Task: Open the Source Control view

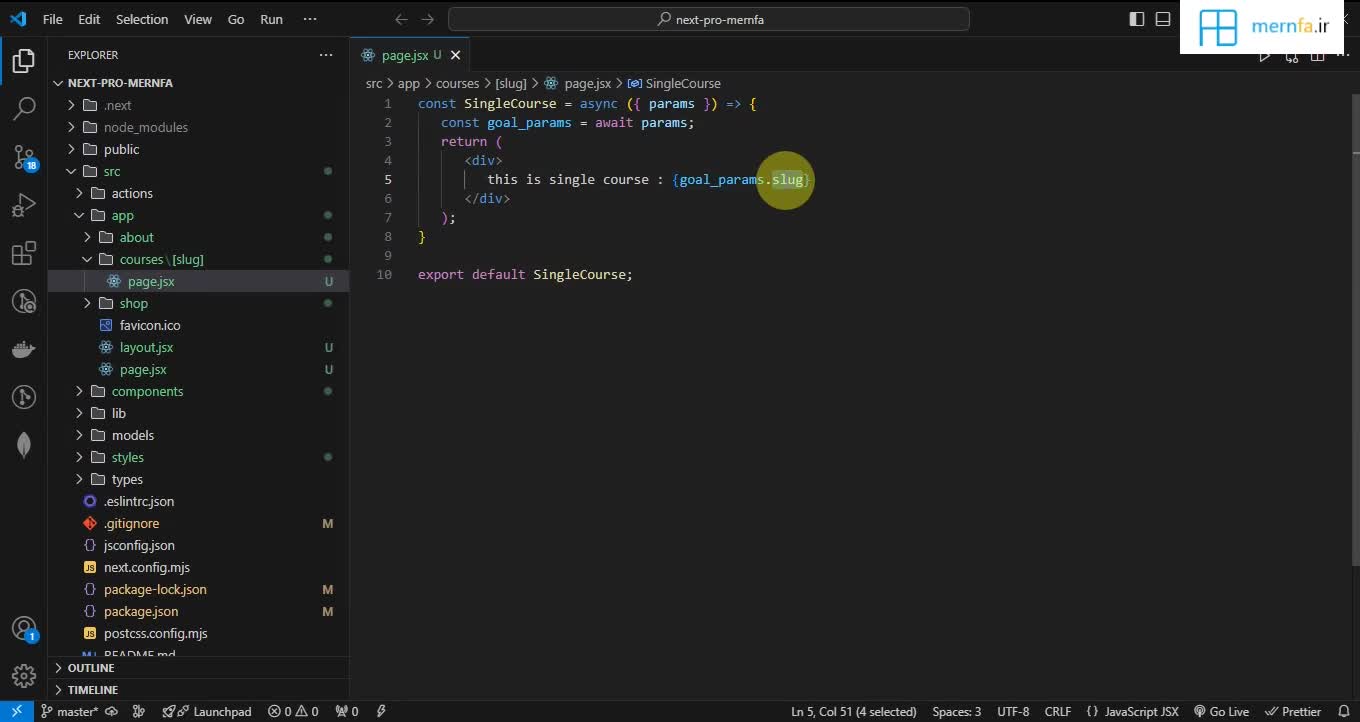Action: [24, 157]
